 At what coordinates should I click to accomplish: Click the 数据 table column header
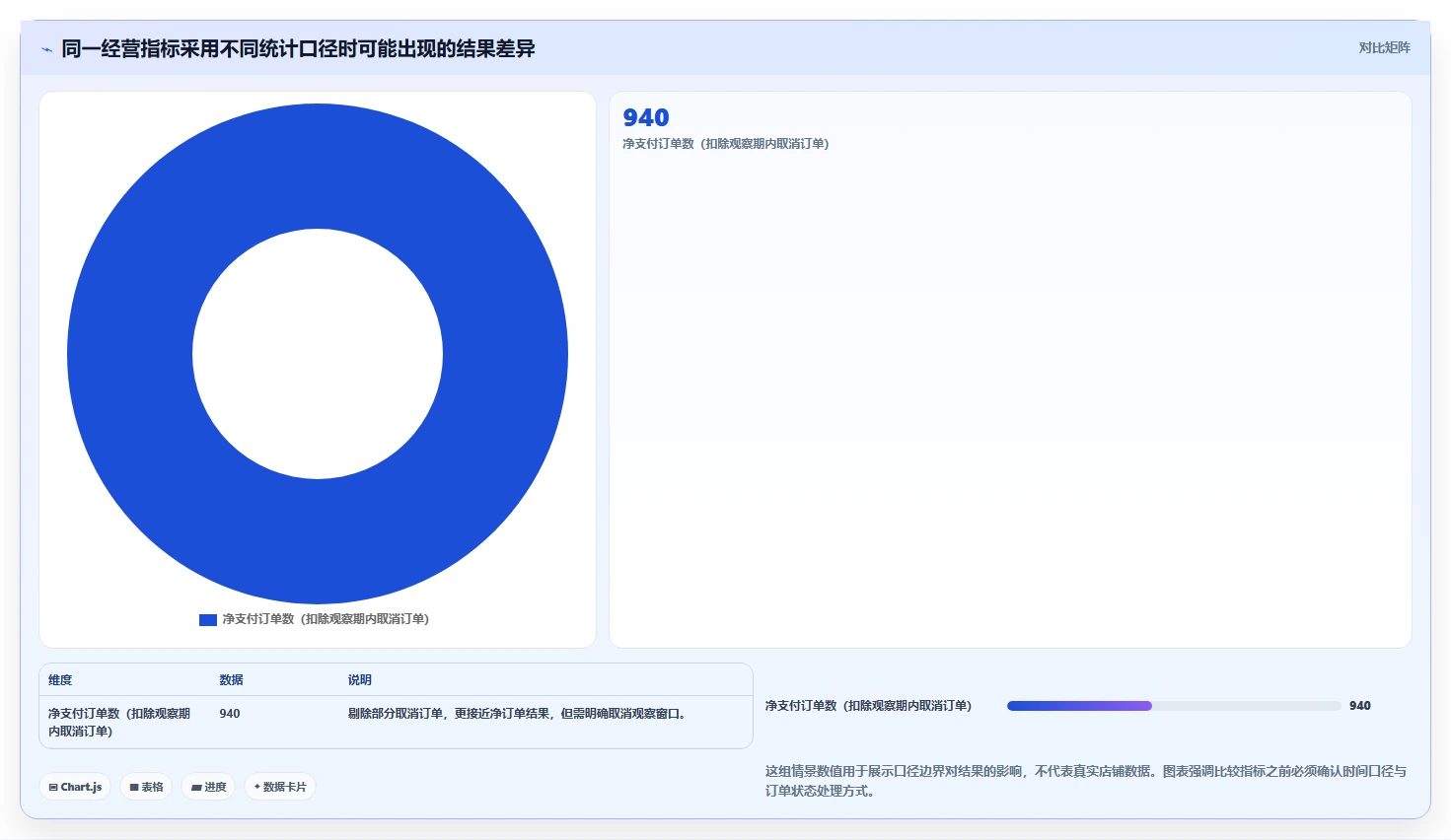pyautogui.click(x=231, y=680)
